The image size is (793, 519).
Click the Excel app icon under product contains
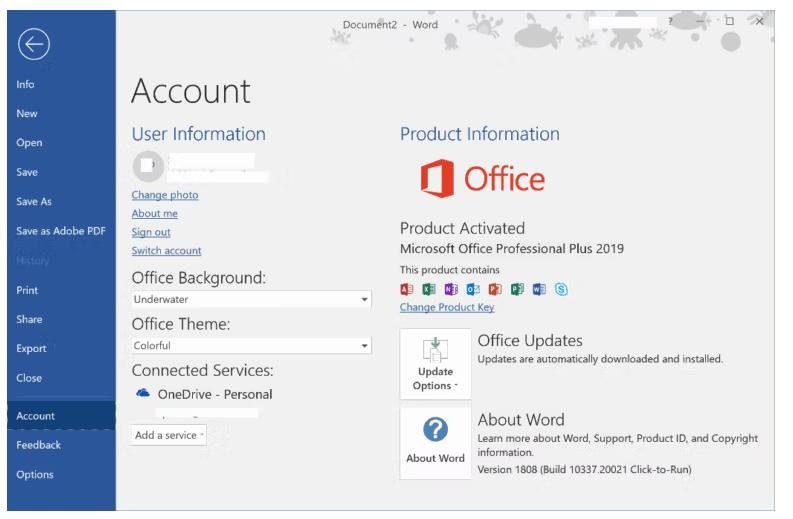429,289
